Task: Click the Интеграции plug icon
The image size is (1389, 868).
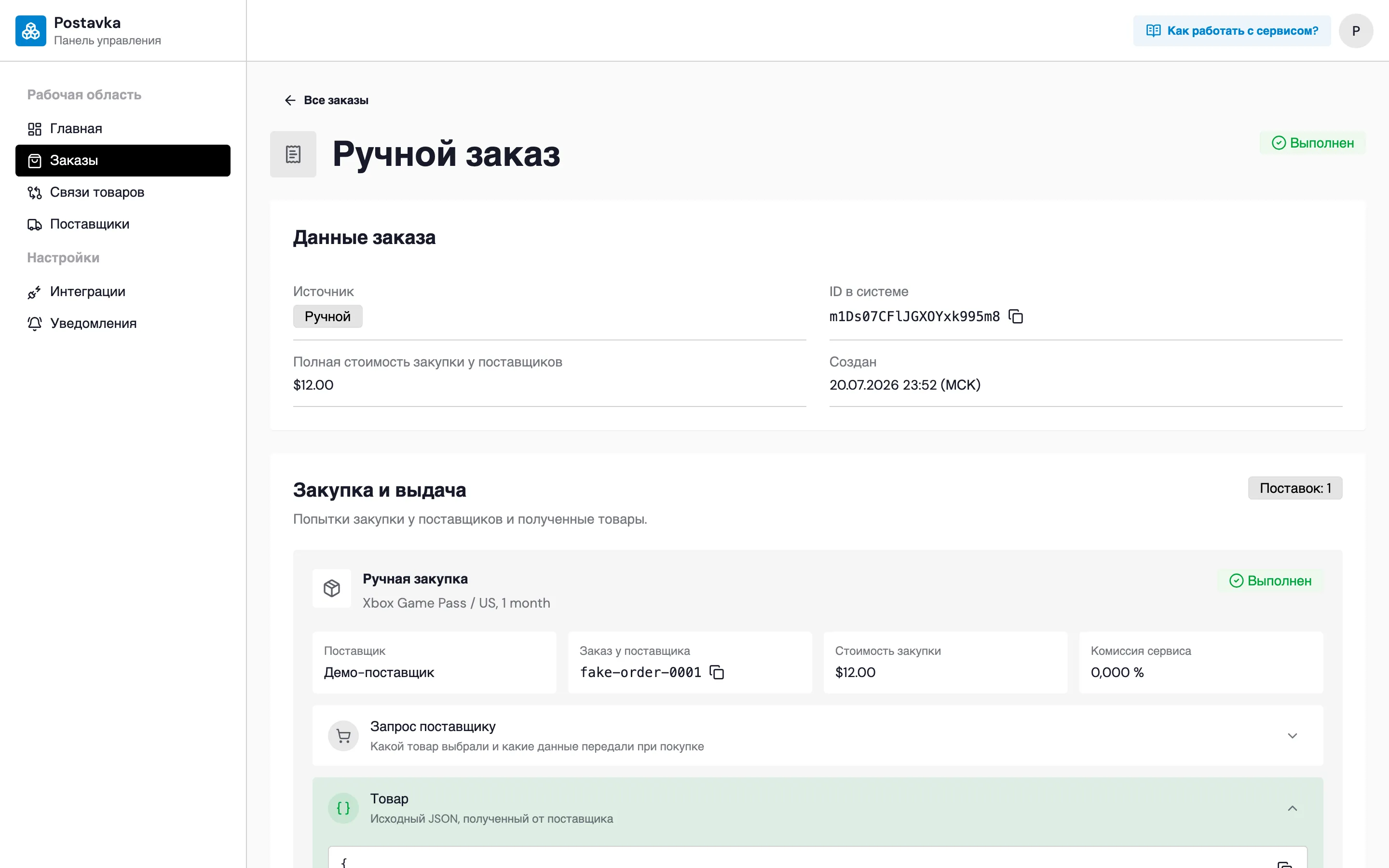Action: pyautogui.click(x=34, y=292)
